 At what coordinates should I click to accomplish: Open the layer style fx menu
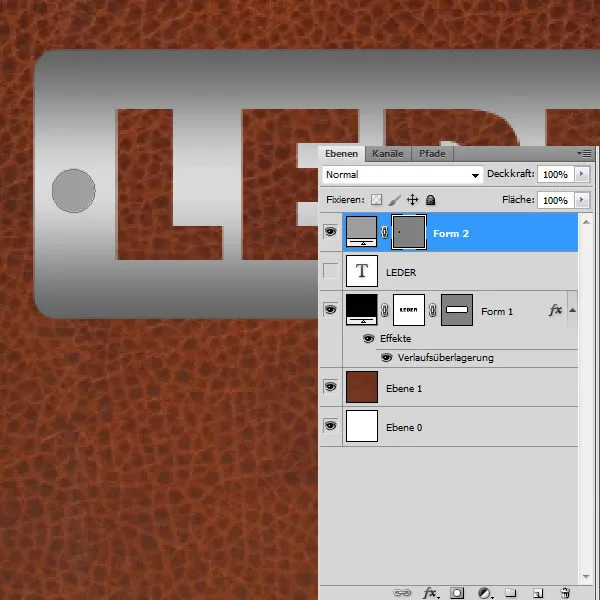430,592
